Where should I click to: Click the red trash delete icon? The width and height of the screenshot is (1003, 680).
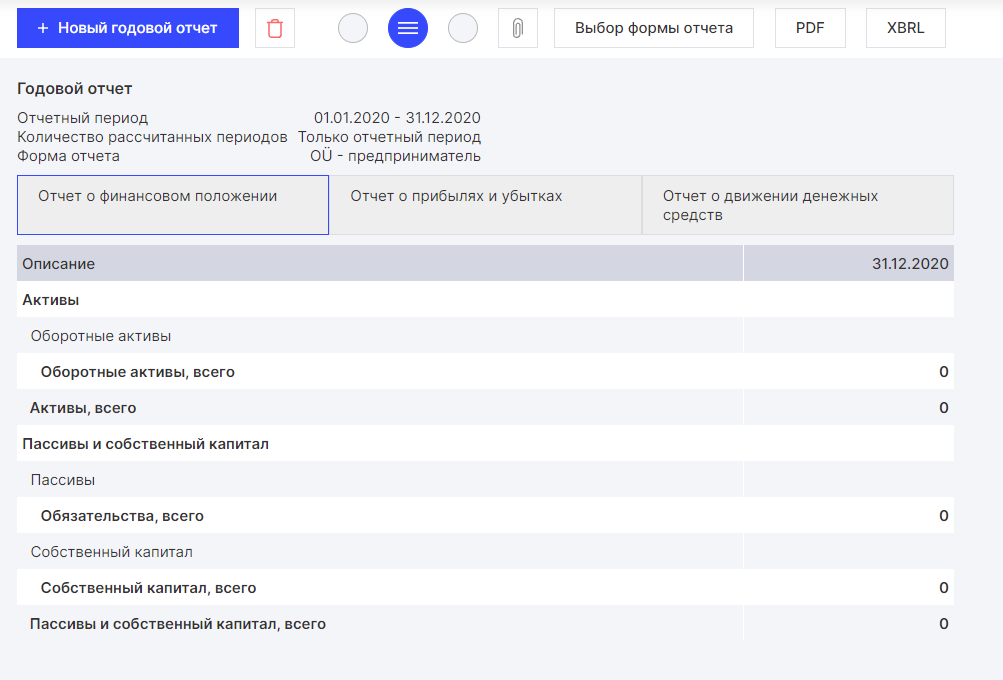(275, 28)
